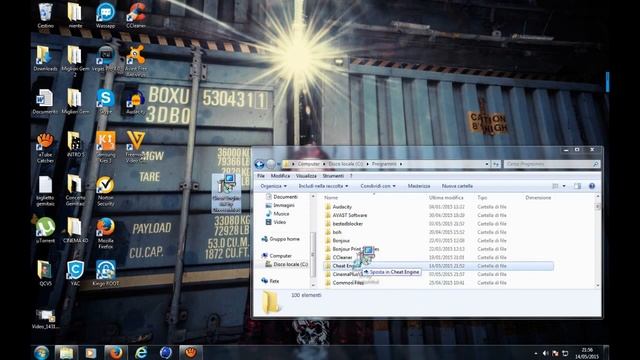Click Internet Explorer in the taskbar
The width and height of the screenshot is (640, 360).
141,353
